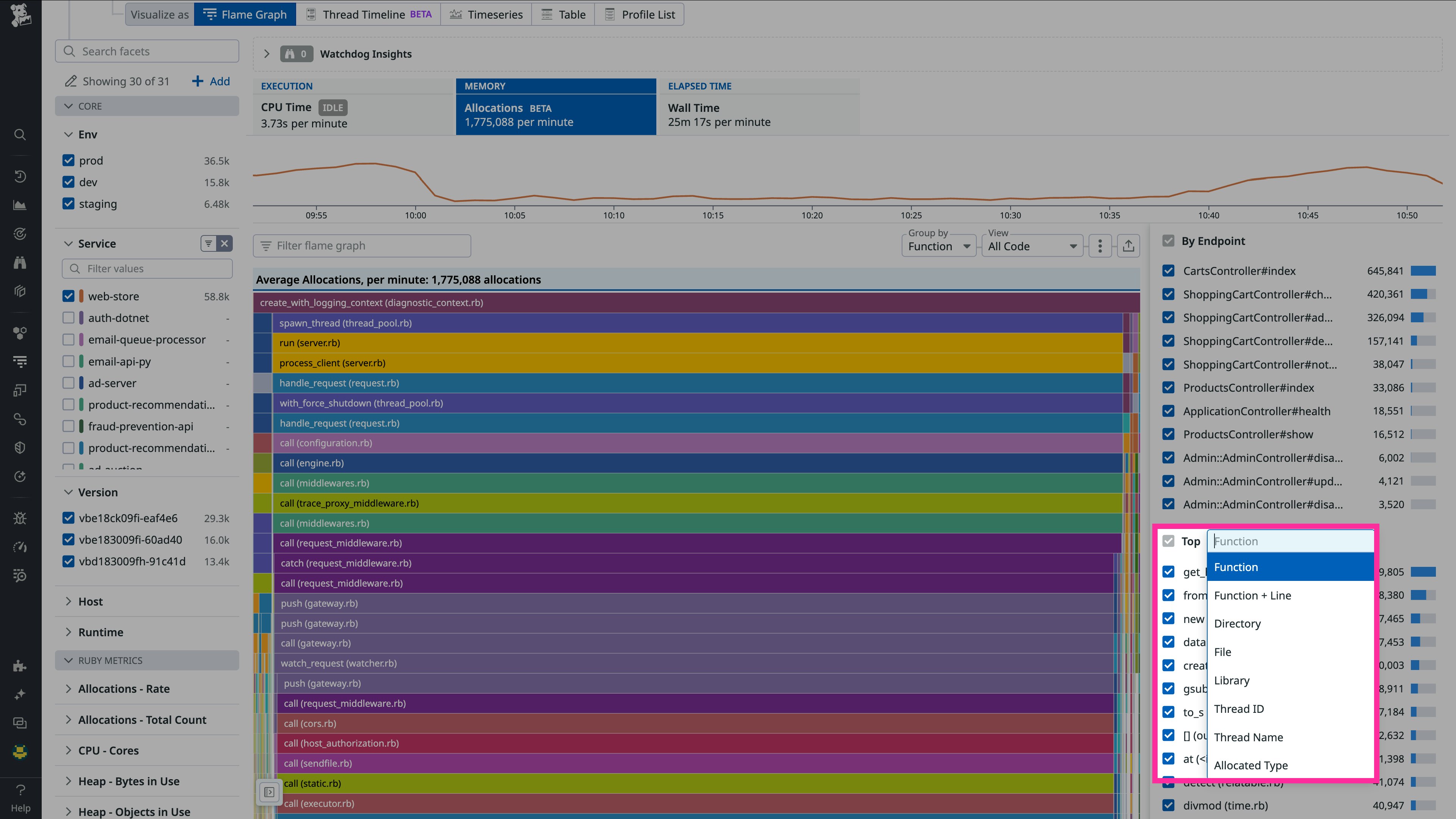
Task: Uncheck the CartsController#index endpoint
Action: tap(1168, 271)
